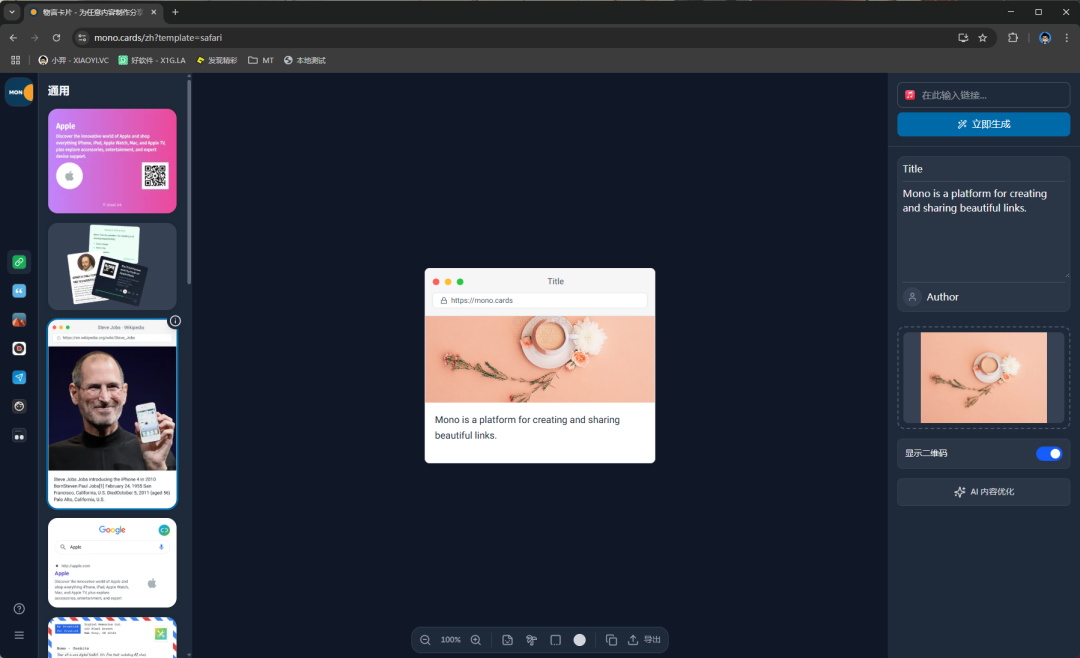This screenshot has width=1080, height=658.
Task: Pick the white circle background color
Action: click(580, 640)
